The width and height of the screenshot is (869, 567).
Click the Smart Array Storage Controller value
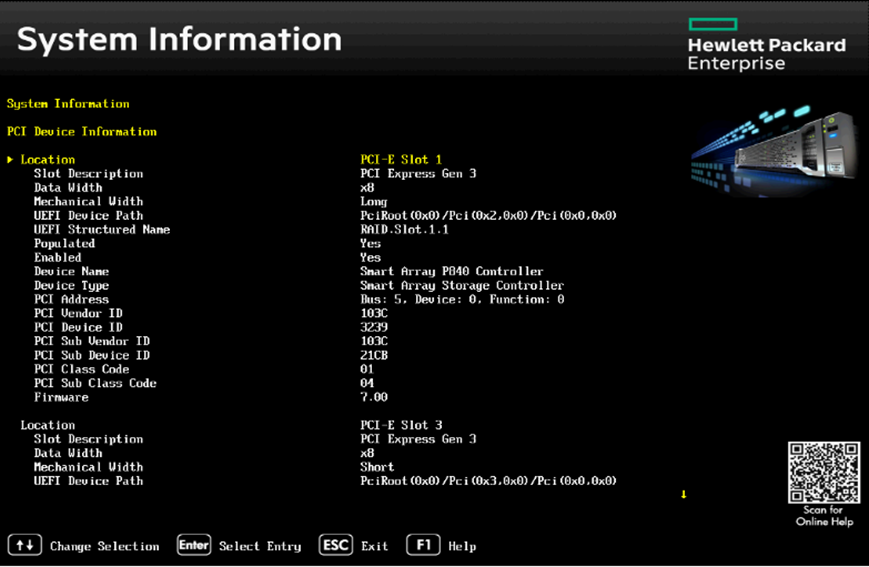pos(462,285)
